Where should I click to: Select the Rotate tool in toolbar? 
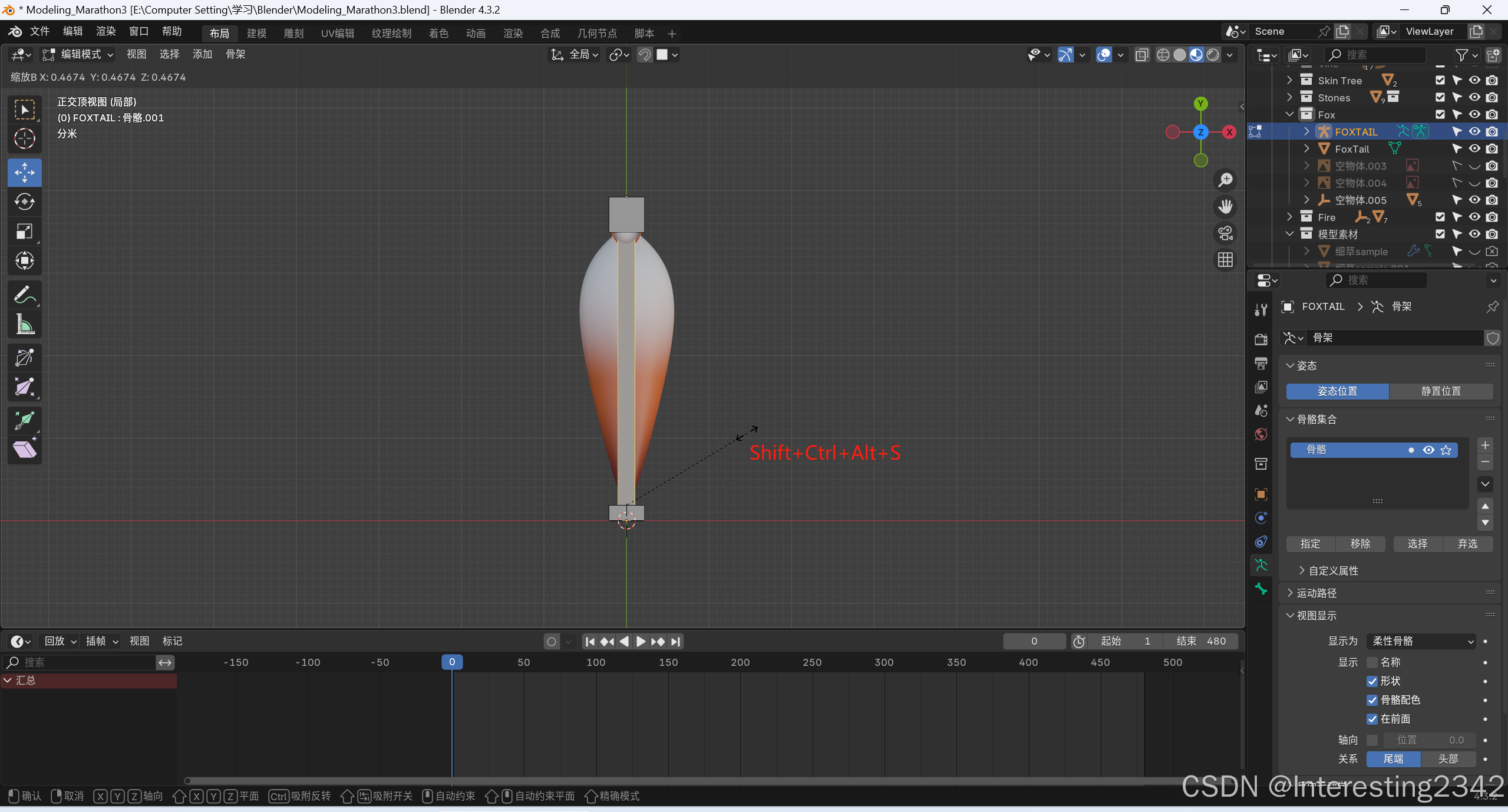[x=24, y=202]
